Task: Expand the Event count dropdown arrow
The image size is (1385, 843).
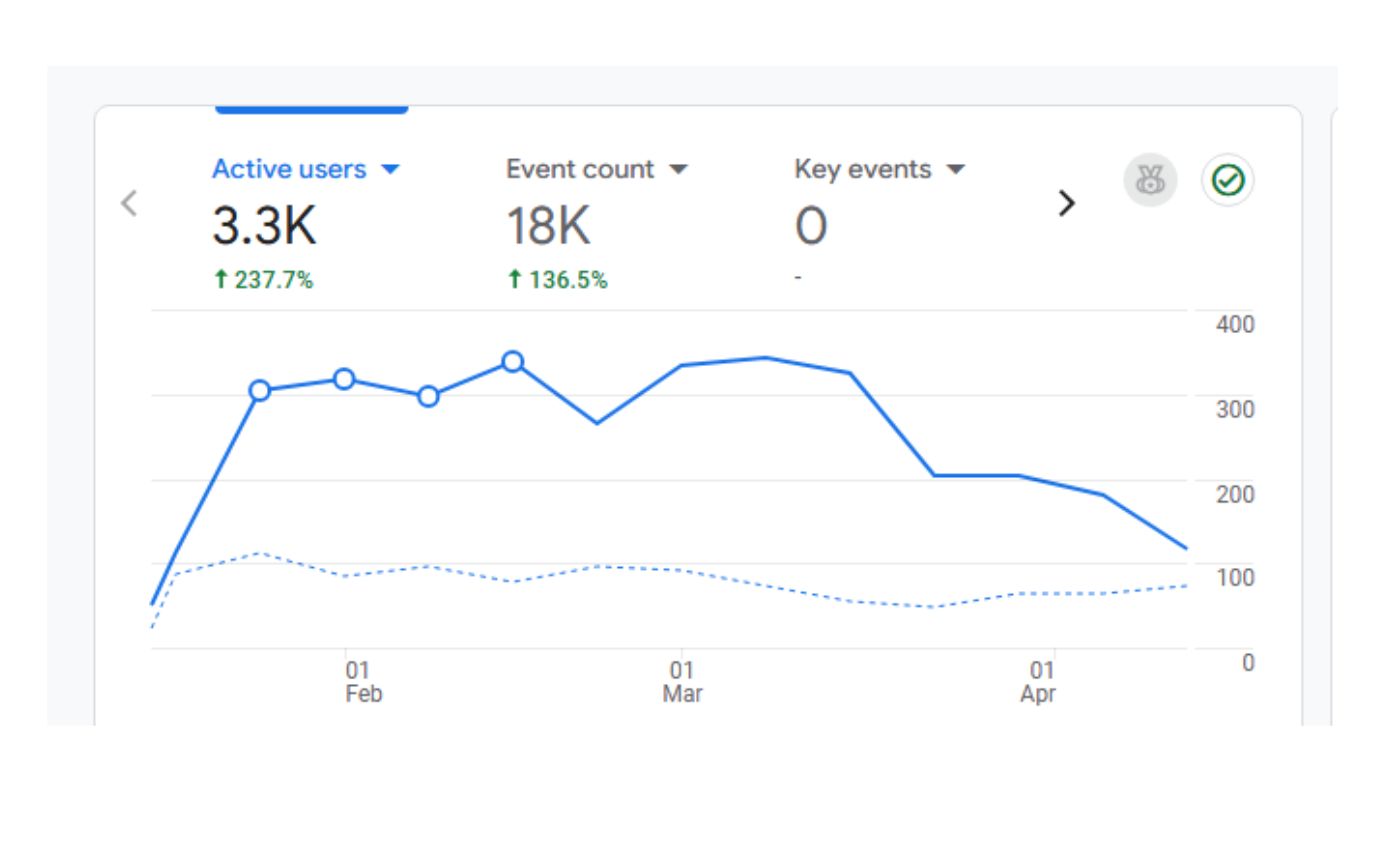Action: (x=679, y=170)
